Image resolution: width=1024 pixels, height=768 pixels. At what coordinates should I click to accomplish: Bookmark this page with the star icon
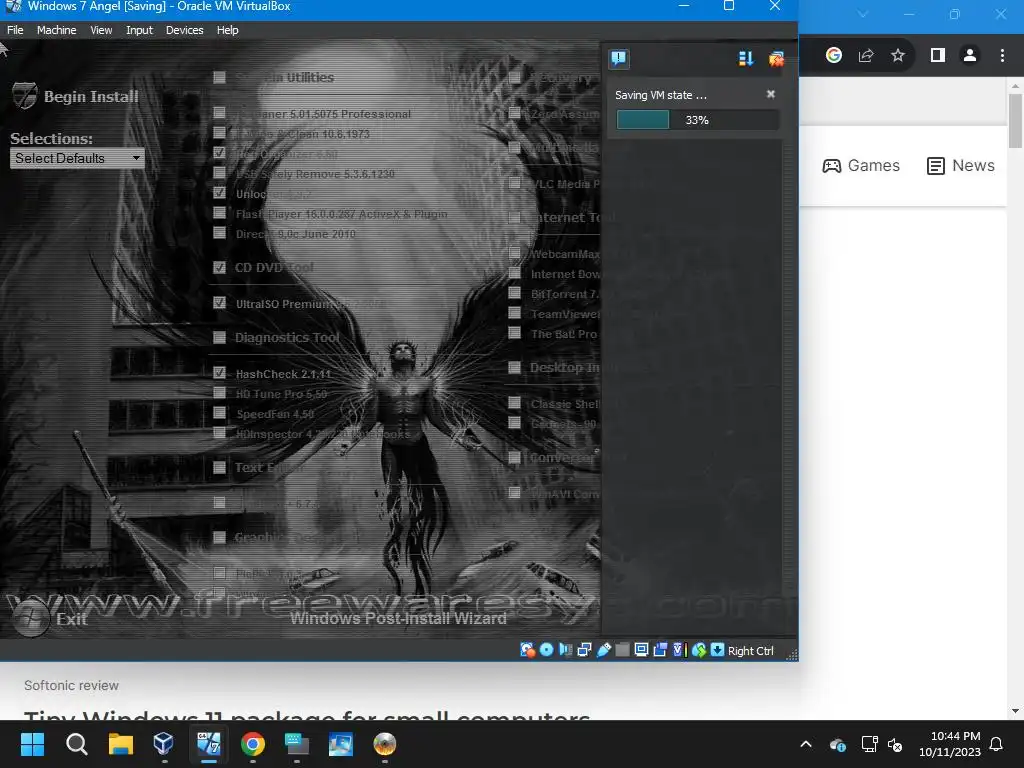(898, 56)
